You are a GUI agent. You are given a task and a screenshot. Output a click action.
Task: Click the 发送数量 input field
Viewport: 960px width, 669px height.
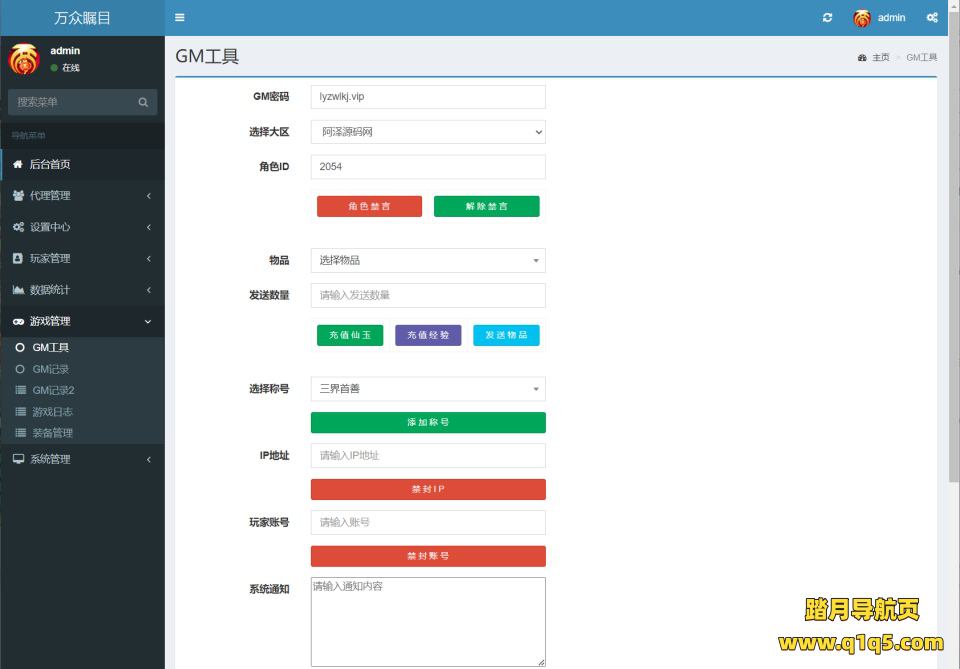[428, 295]
